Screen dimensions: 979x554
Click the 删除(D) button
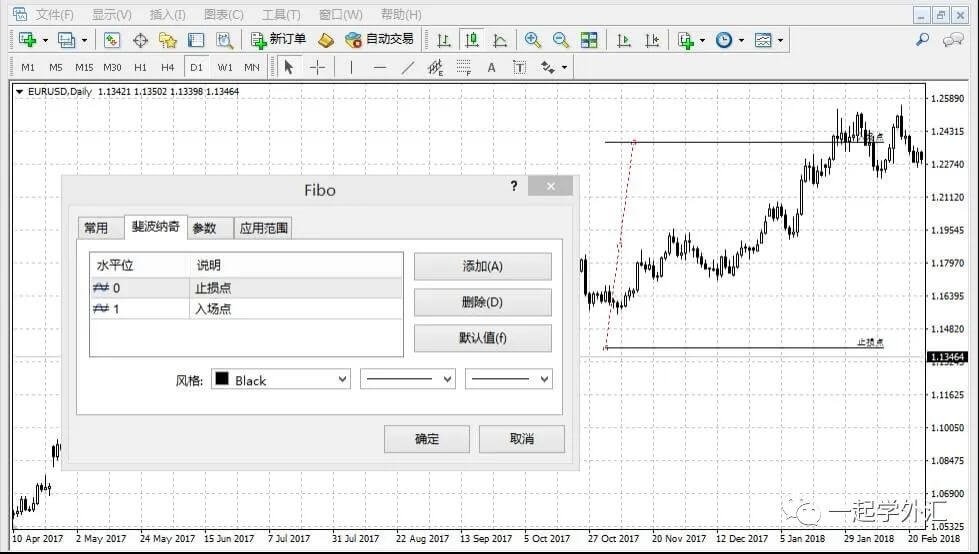[x=483, y=302]
